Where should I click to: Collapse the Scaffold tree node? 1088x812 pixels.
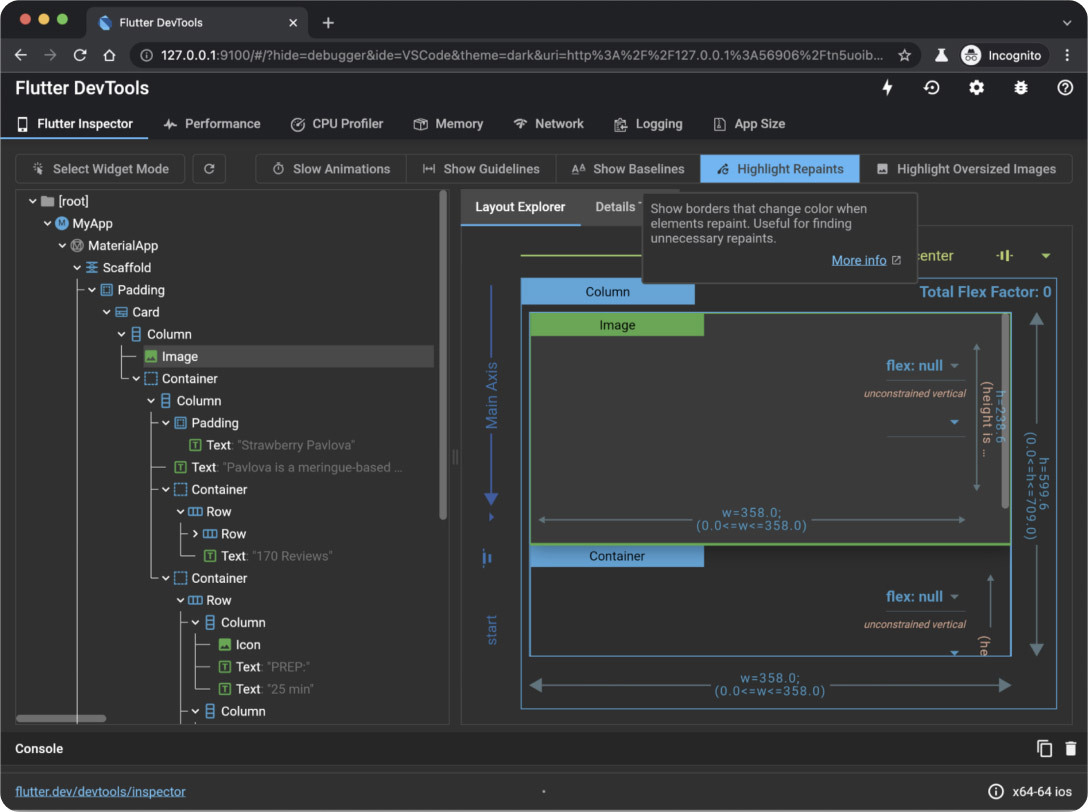click(78, 268)
